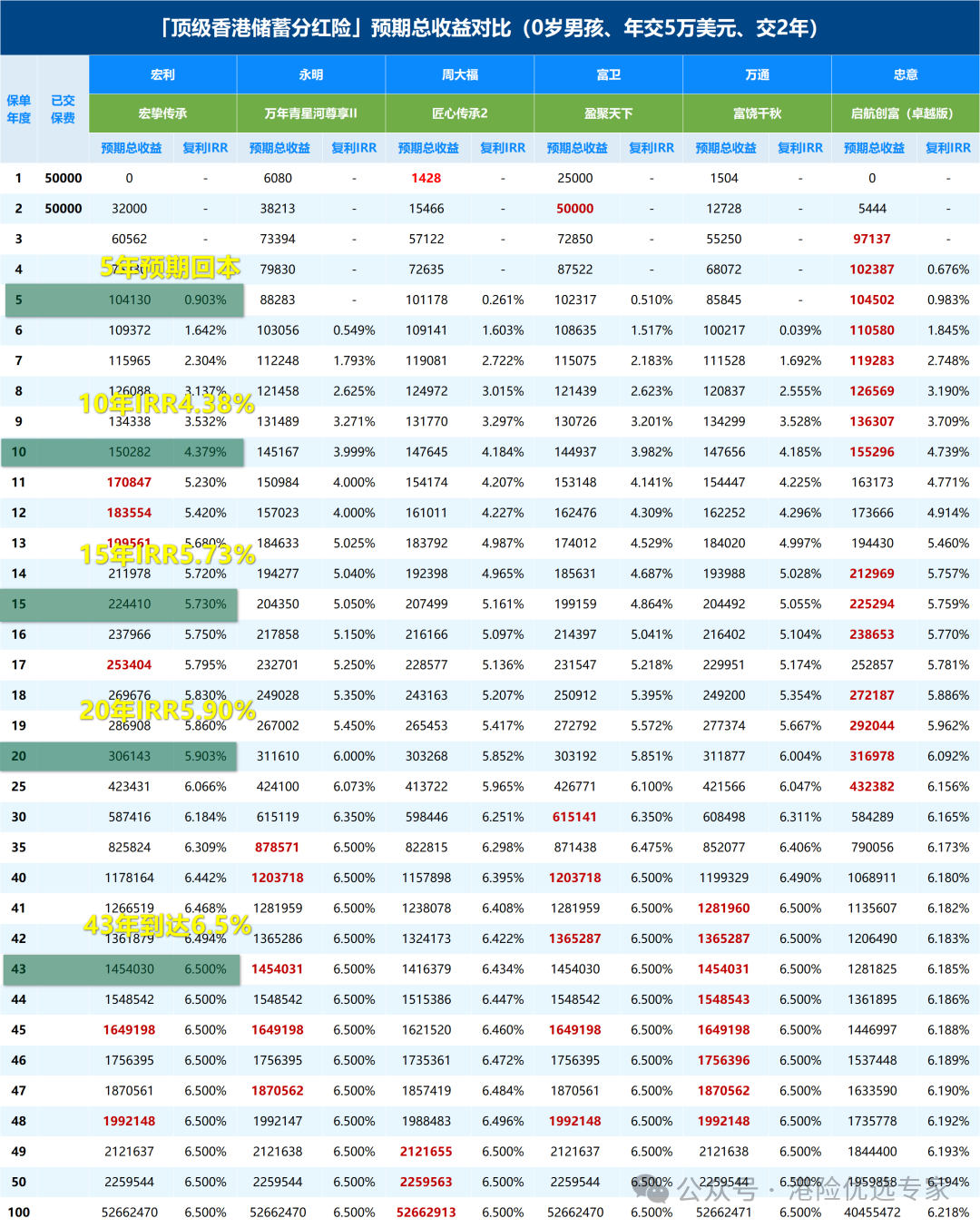Click cell 423431 in year 25
This screenshot has height=1228, width=980.
coord(130,787)
